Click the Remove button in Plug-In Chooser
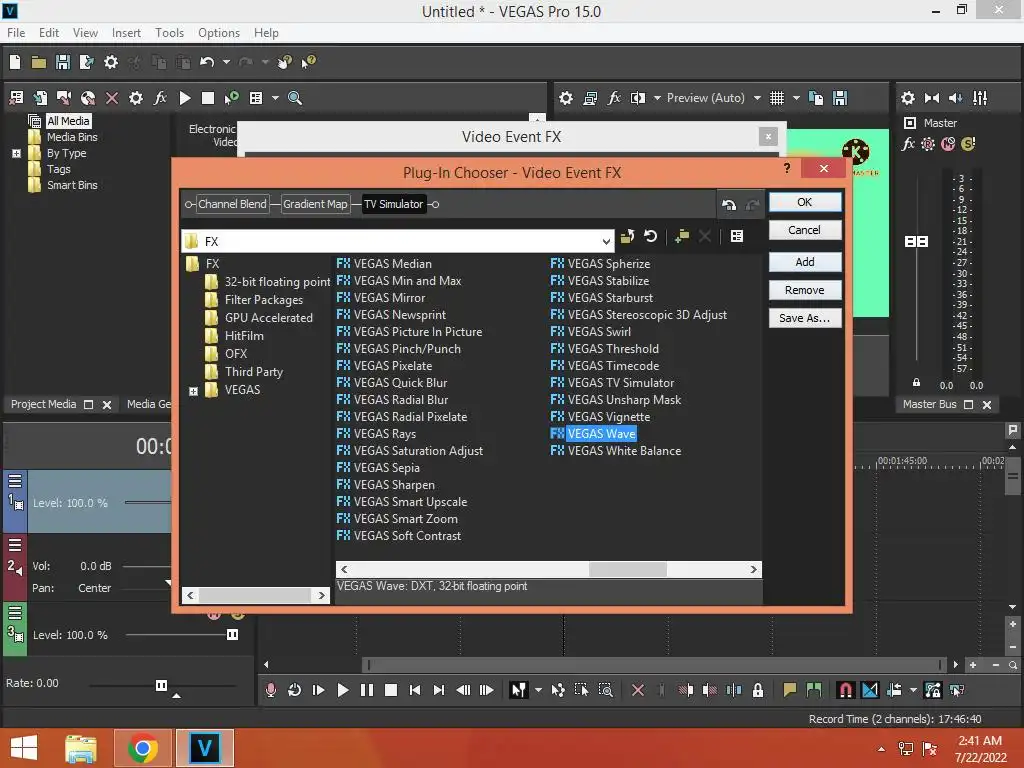Screen dimensions: 1024x768 (x=805, y=290)
